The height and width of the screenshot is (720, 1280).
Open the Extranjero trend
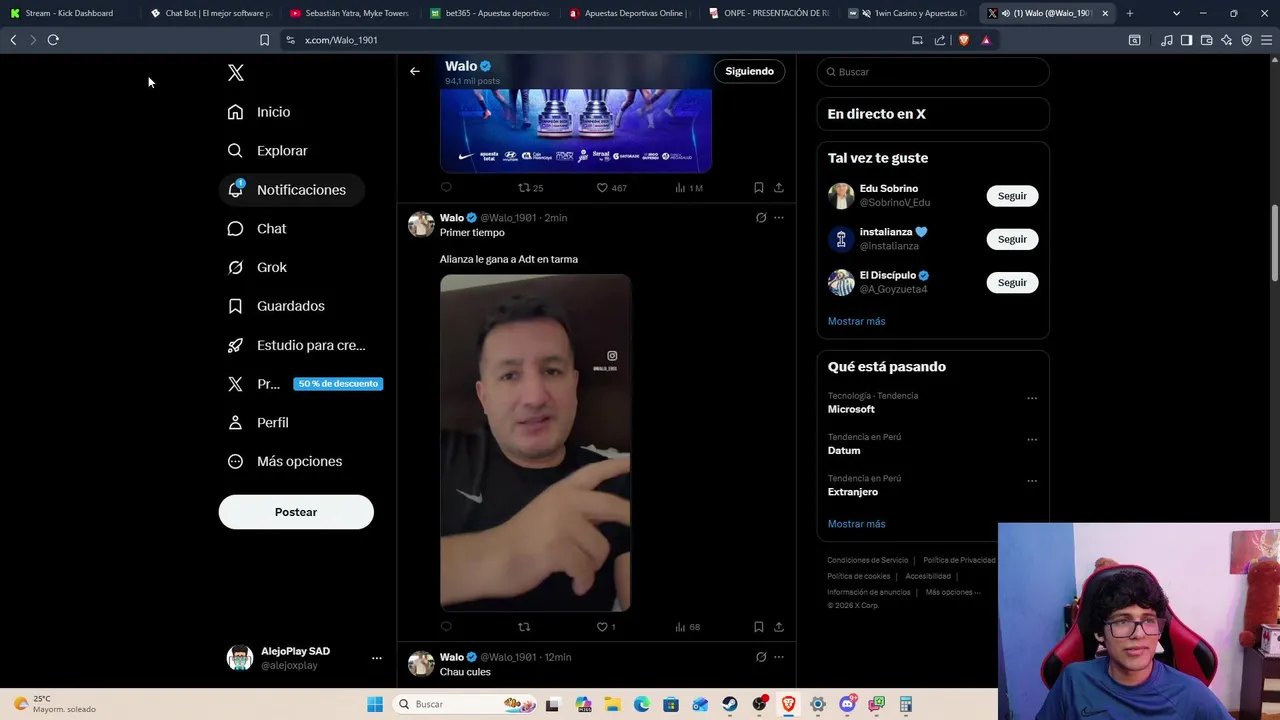click(x=853, y=492)
